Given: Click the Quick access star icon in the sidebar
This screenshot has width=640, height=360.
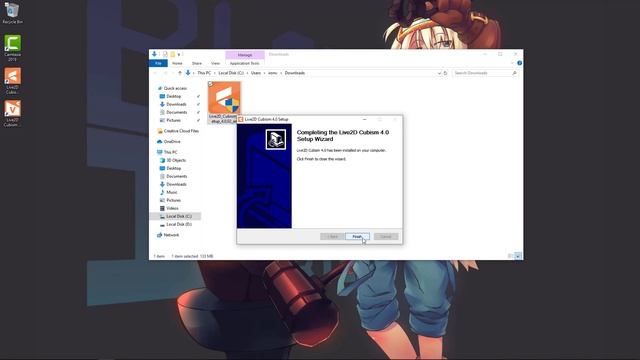Looking at the screenshot, I should coord(160,88).
